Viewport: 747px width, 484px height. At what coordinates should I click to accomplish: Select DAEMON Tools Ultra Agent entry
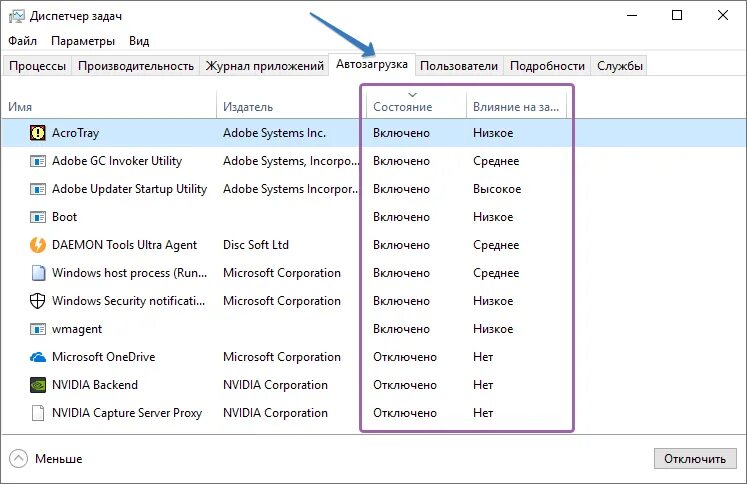coord(124,245)
